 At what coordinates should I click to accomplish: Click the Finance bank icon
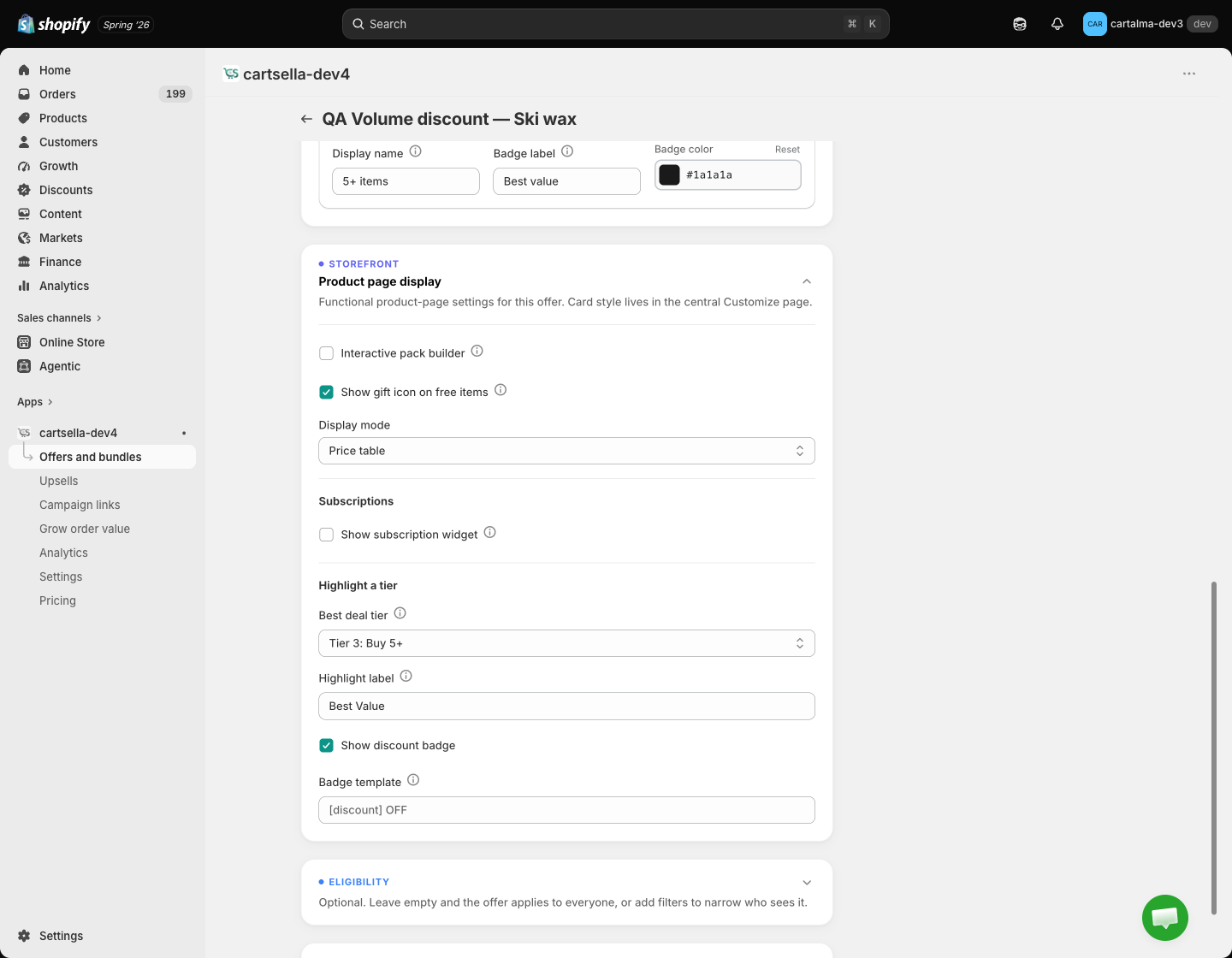click(24, 262)
